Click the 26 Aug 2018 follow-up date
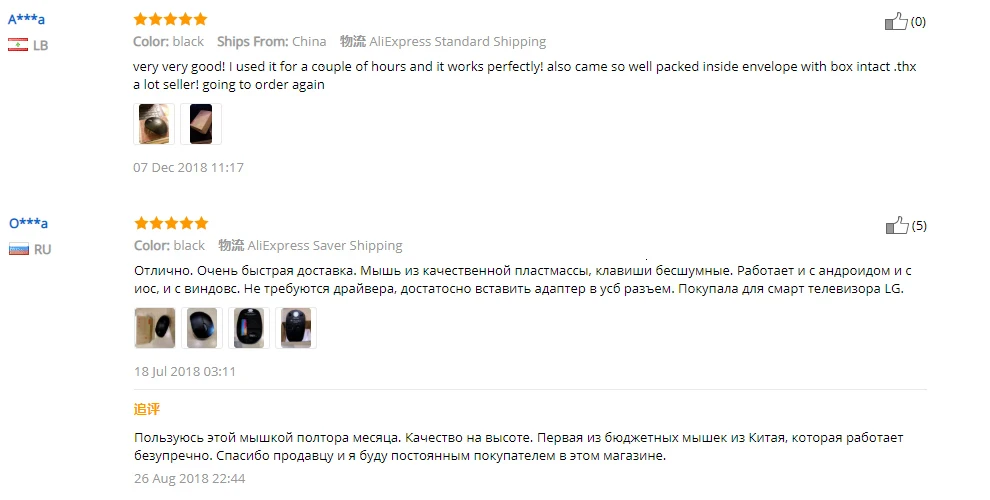Screen dimensions: 990x500 coord(189,479)
